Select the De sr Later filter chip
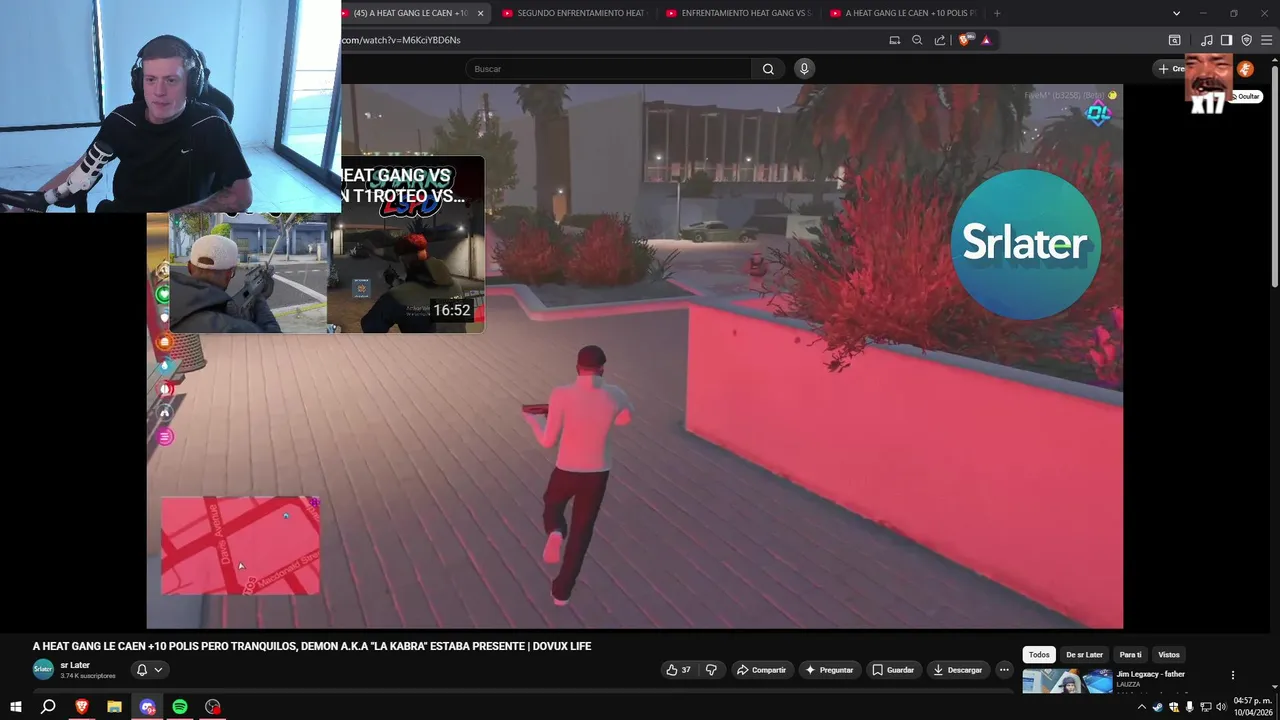Screen dimensions: 1280x720 click(x=1084, y=655)
